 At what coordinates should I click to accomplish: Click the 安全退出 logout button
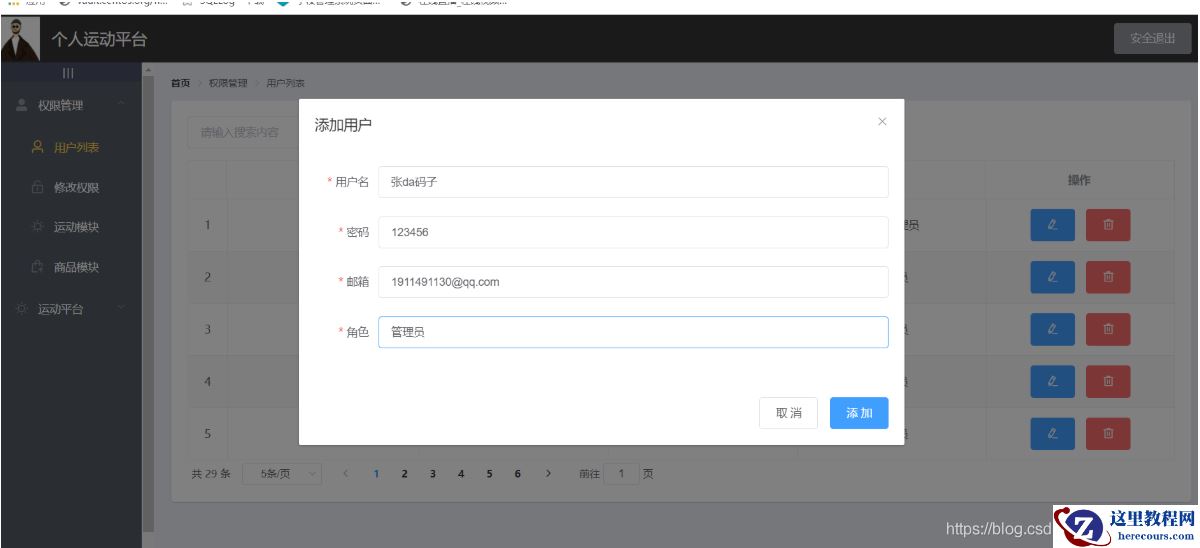coord(1153,38)
